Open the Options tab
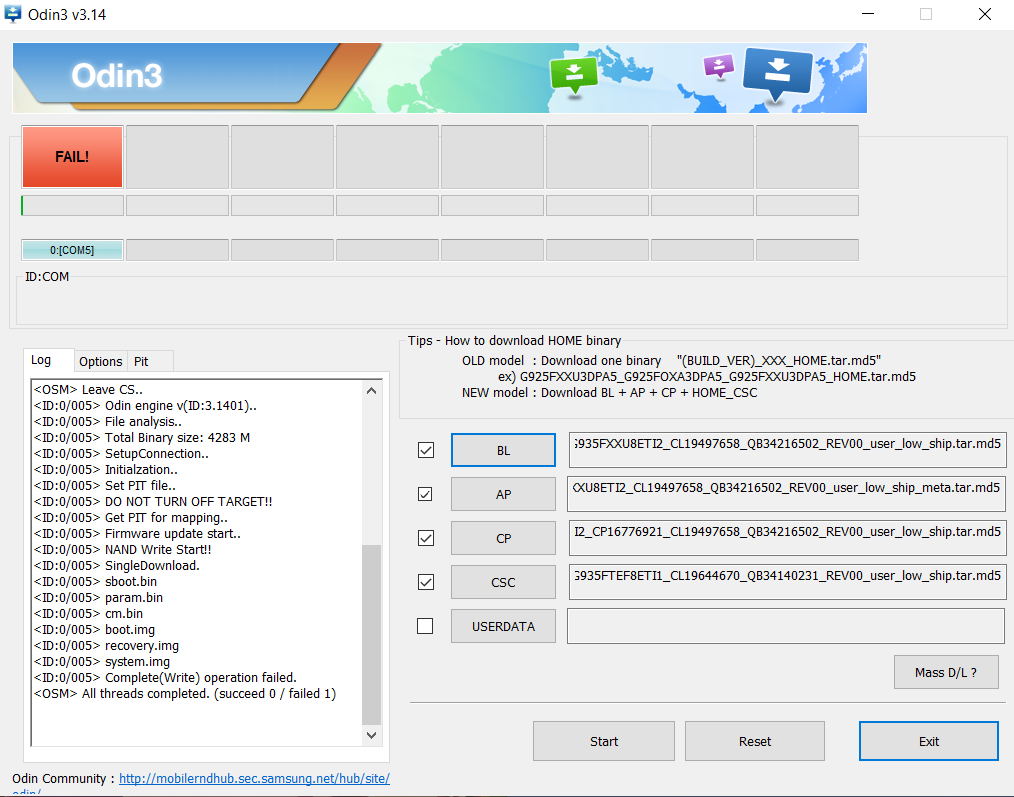This screenshot has width=1014, height=797. (x=100, y=362)
